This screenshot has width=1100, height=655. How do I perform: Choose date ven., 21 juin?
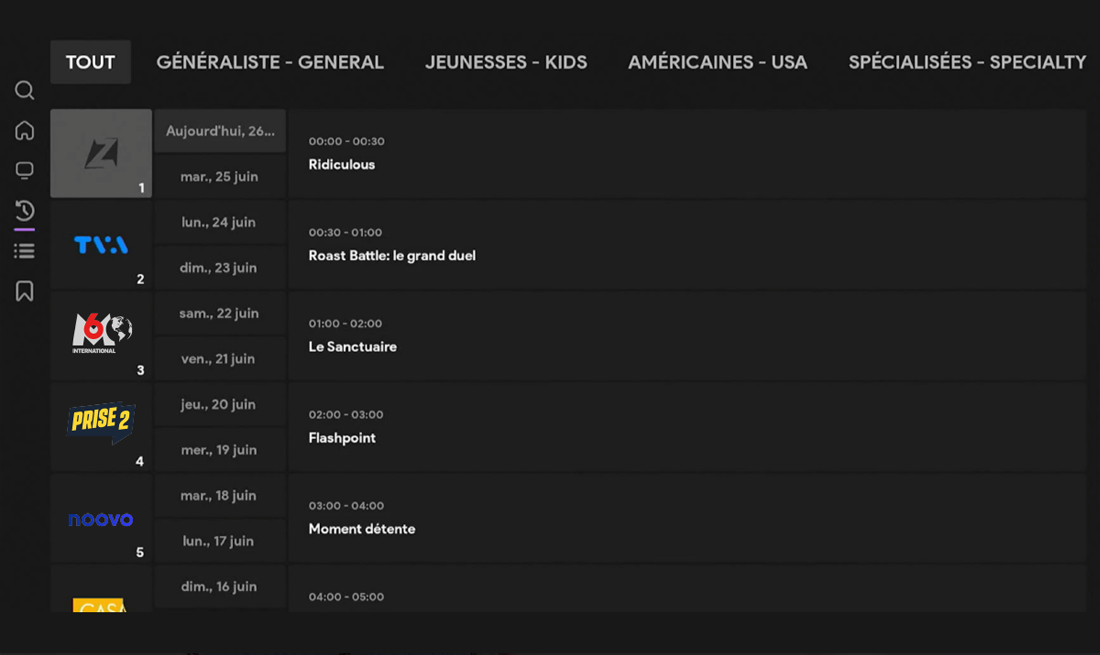point(220,358)
